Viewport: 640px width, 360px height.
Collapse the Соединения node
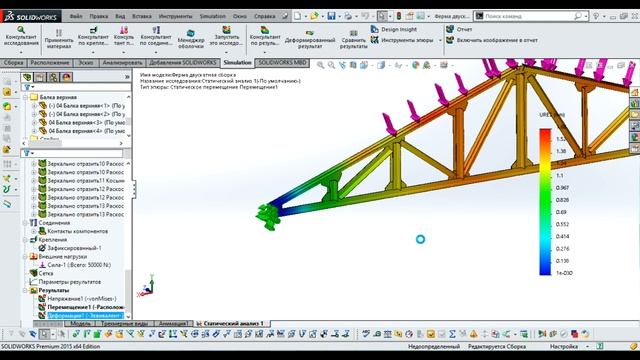coord(26,223)
